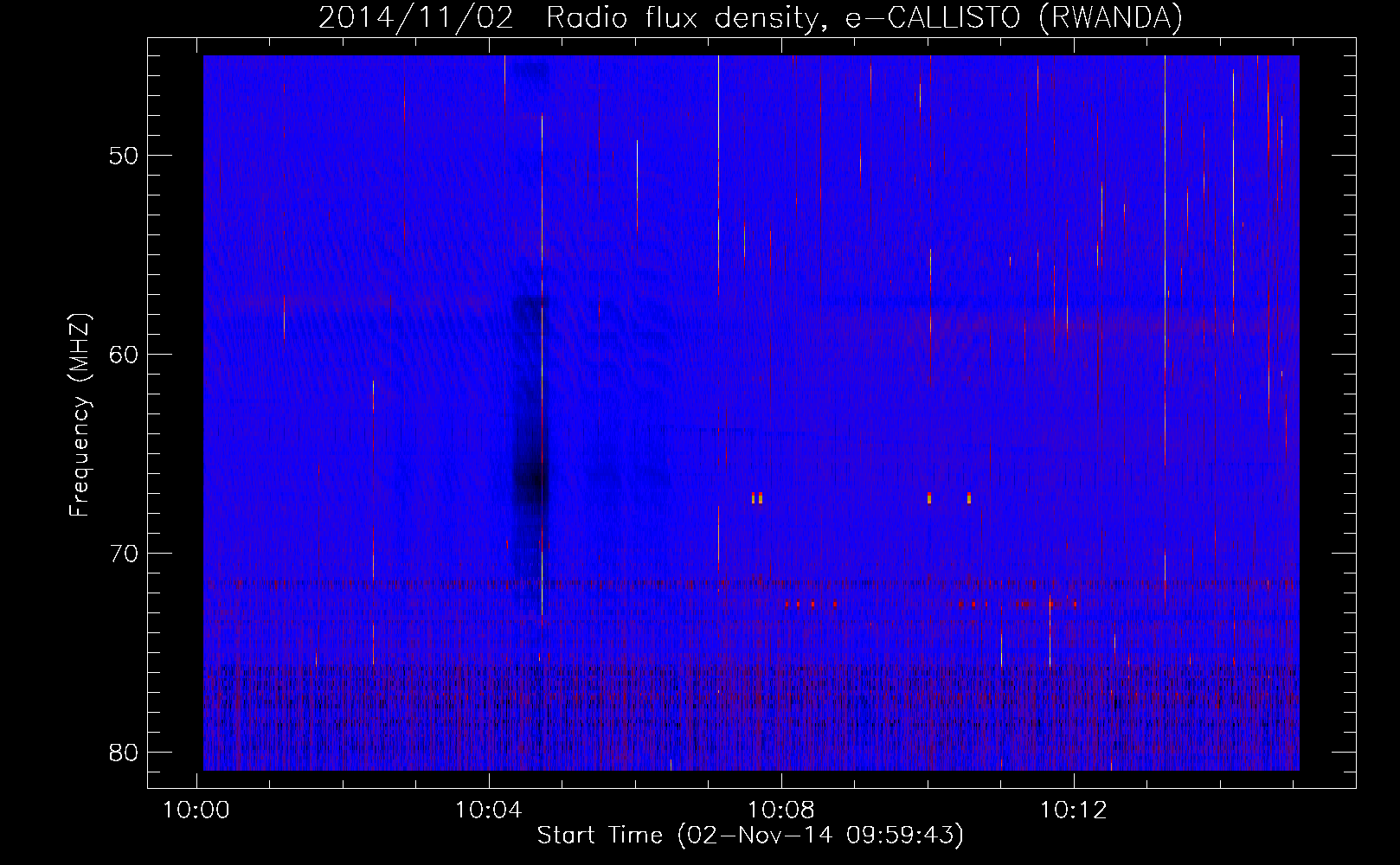Click the date '2014/11/02' in the title
The width and height of the screenshot is (1400, 865).
click(416, 18)
